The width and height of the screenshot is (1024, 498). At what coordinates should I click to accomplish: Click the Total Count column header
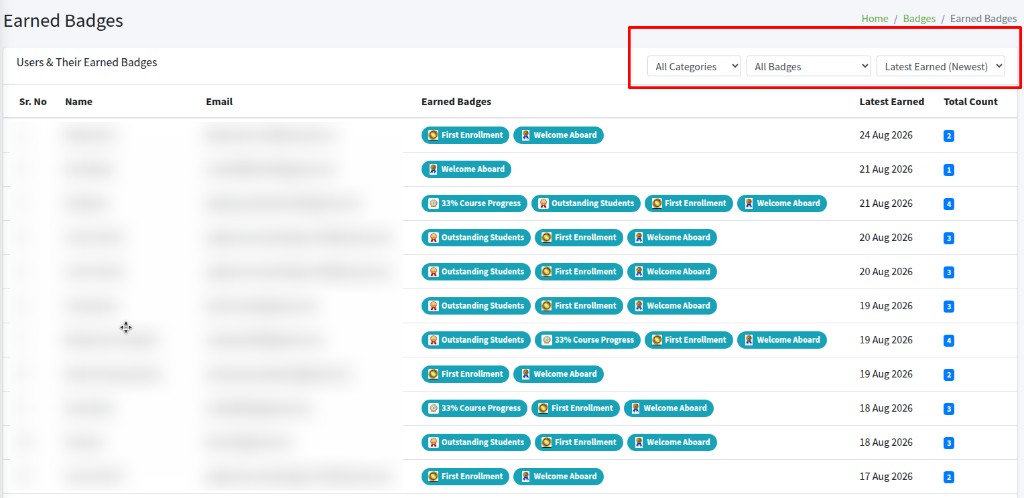[x=970, y=102]
